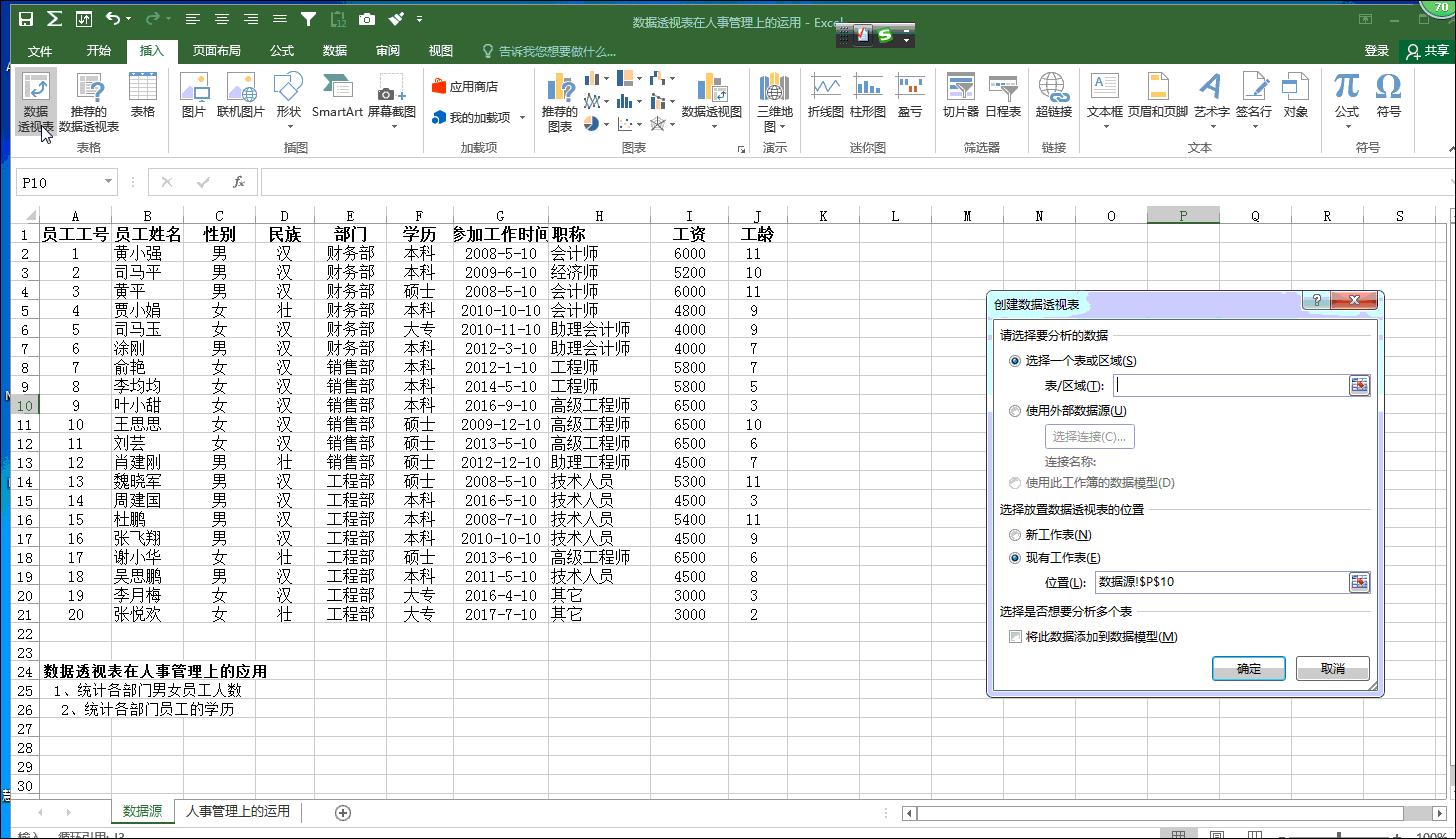Image resolution: width=1456 pixels, height=839 pixels.
Task: Open the View (视图) tab
Action: tap(441, 51)
